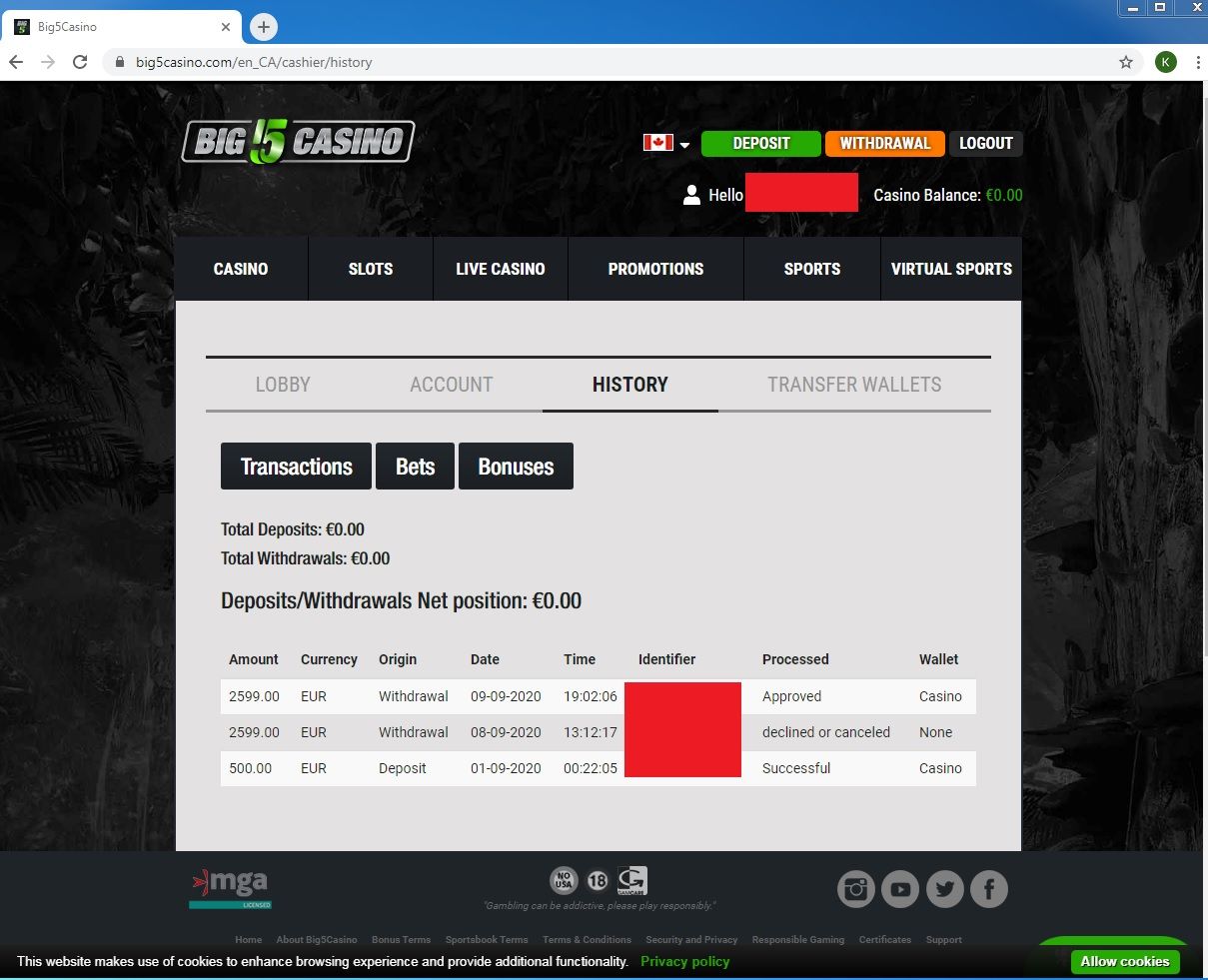This screenshot has width=1208, height=980.
Task: Select the 01-09-2020 date cell
Action: point(506,768)
